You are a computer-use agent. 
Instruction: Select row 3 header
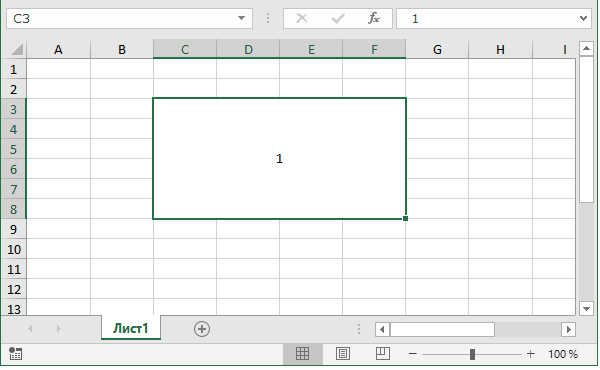(x=14, y=109)
